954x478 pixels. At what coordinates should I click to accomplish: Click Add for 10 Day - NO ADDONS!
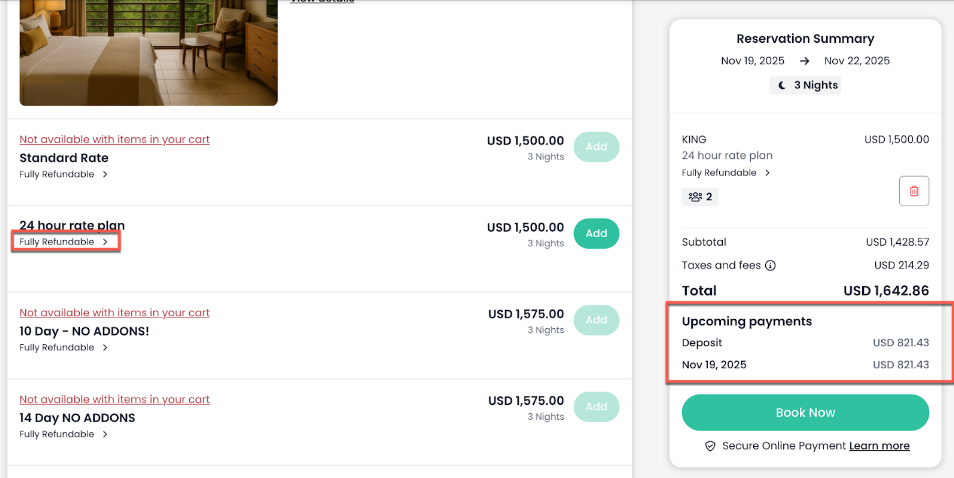point(596,320)
